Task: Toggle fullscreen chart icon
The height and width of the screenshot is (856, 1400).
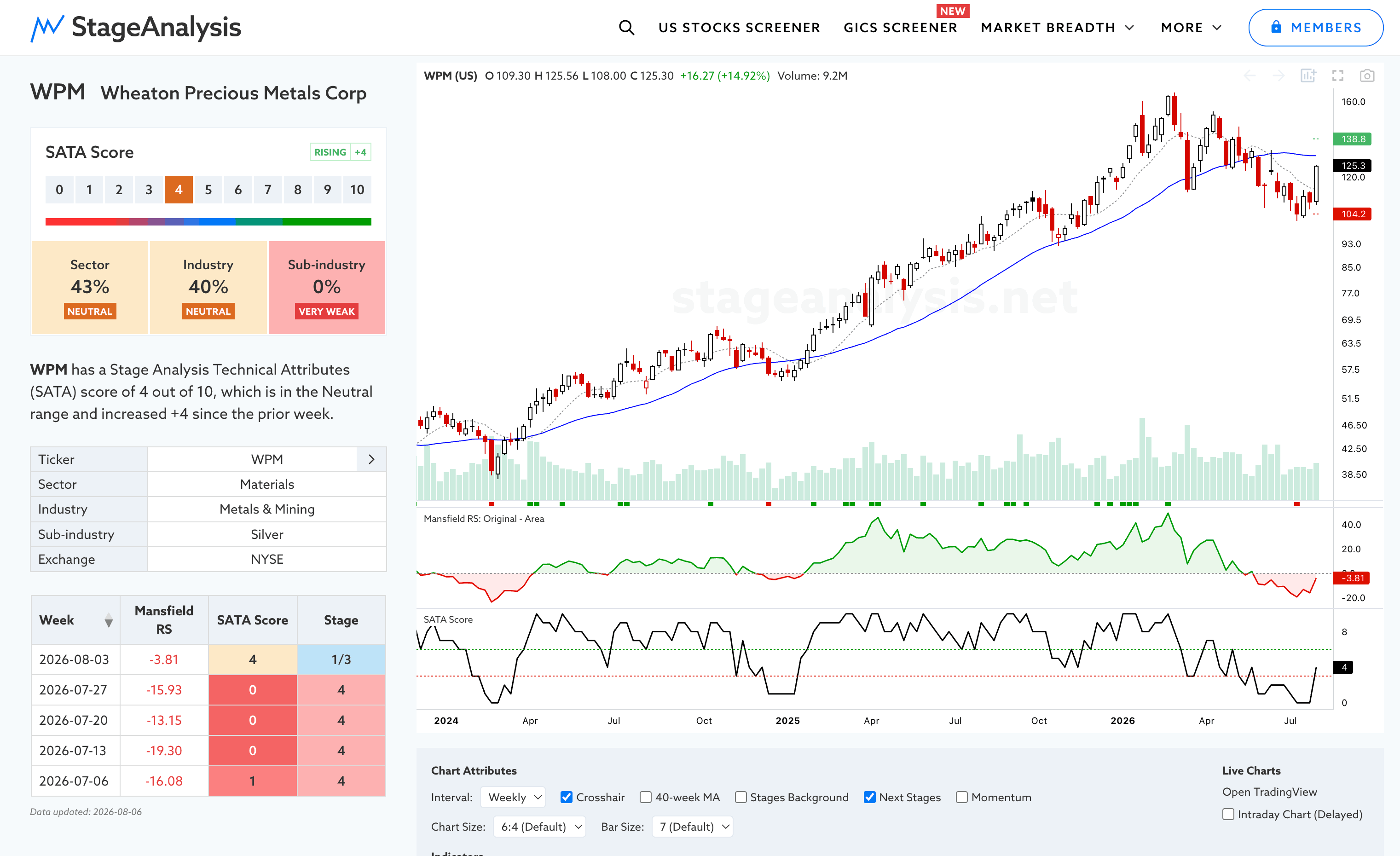Action: pos(1338,75)
